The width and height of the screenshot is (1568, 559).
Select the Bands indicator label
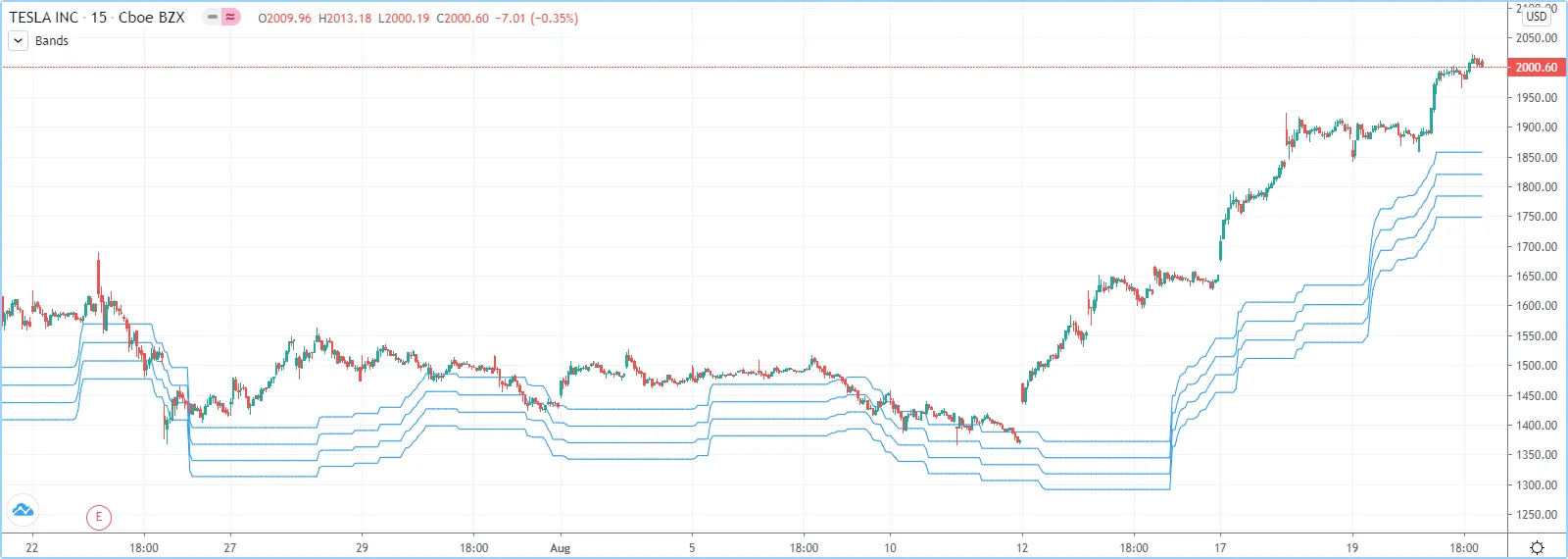[52, 41]
